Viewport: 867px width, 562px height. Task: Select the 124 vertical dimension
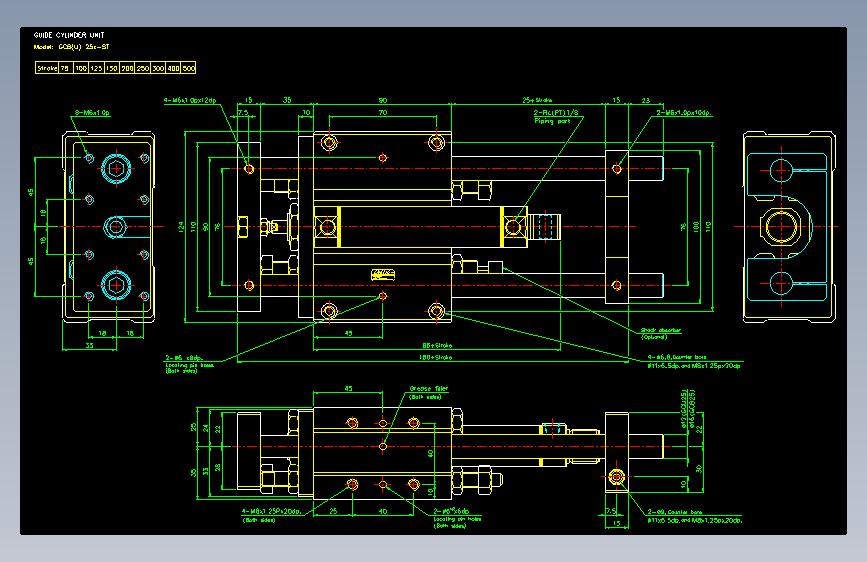click(181, 227)
